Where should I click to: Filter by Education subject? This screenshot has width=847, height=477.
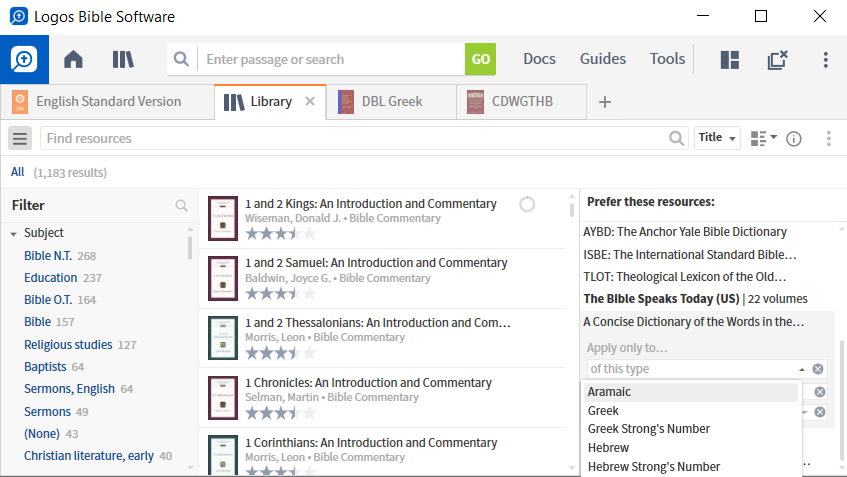coord(51,278)
